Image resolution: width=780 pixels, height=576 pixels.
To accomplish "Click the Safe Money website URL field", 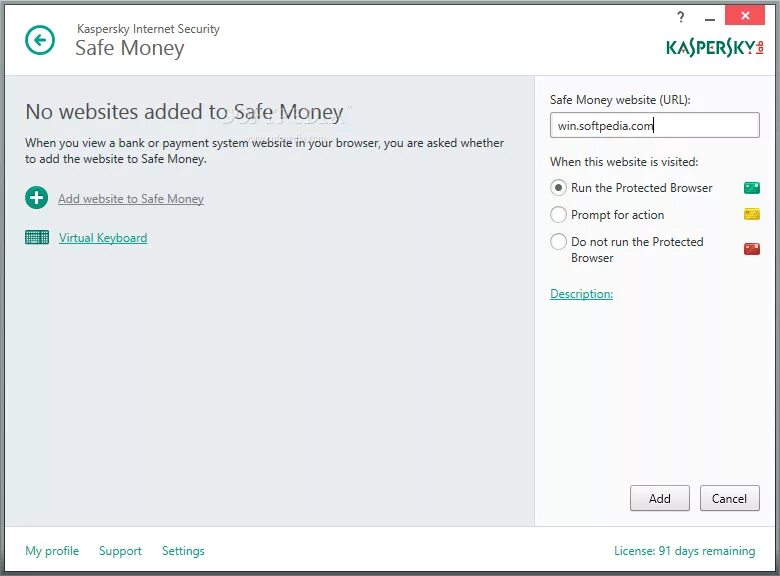I will (655, 125).
